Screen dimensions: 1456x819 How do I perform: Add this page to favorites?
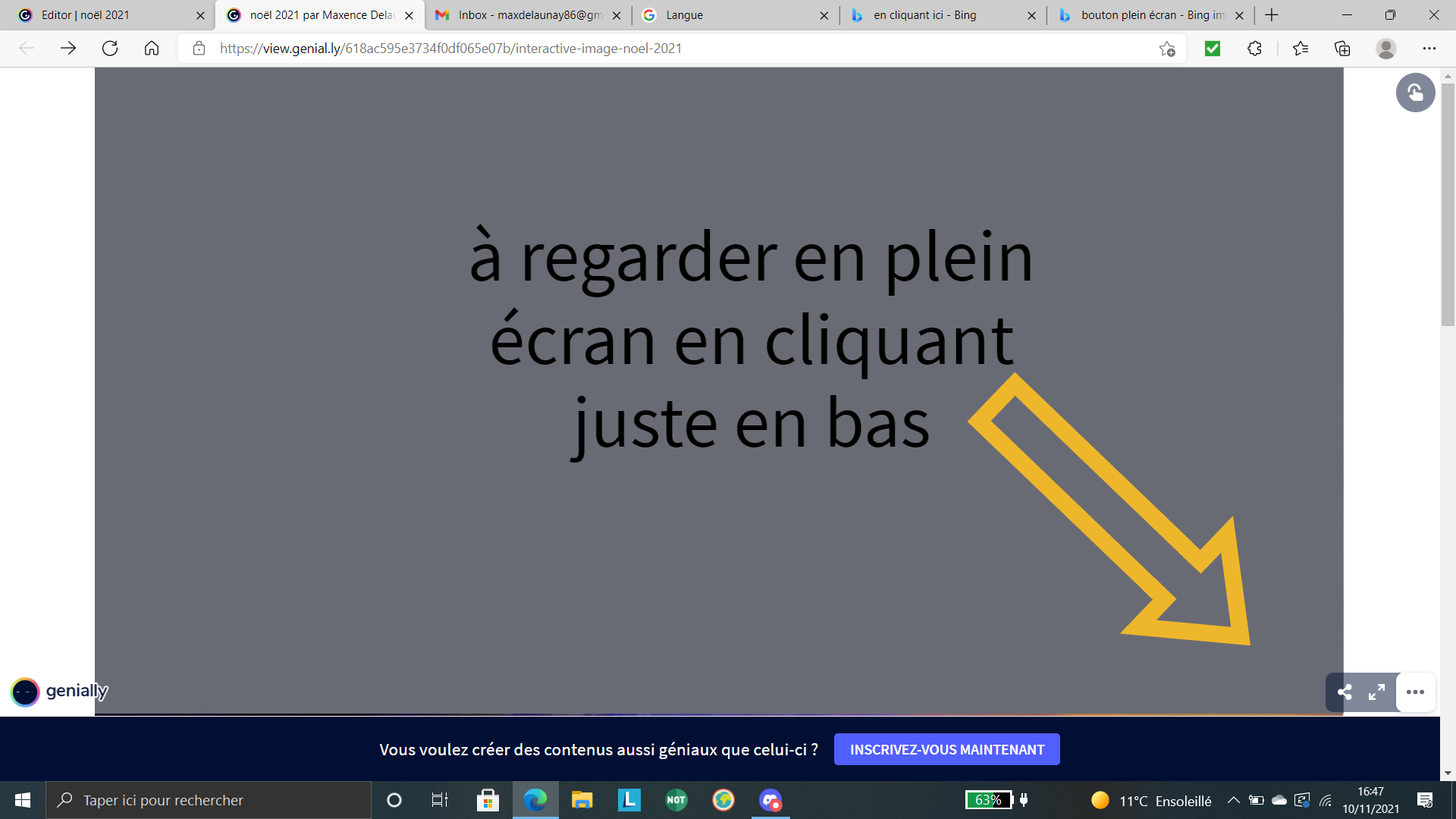[x=1167, y=49]
